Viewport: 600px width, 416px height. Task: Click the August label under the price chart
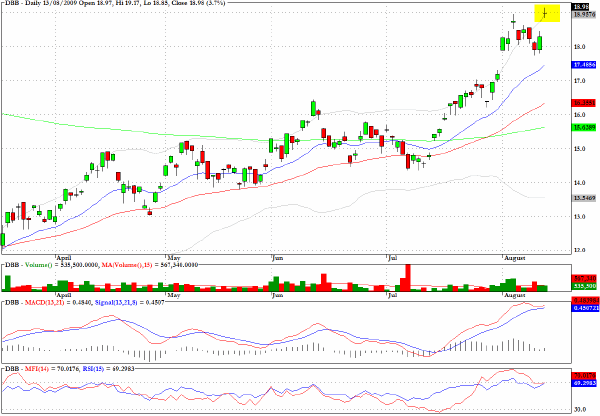click(x=515, y=258)
